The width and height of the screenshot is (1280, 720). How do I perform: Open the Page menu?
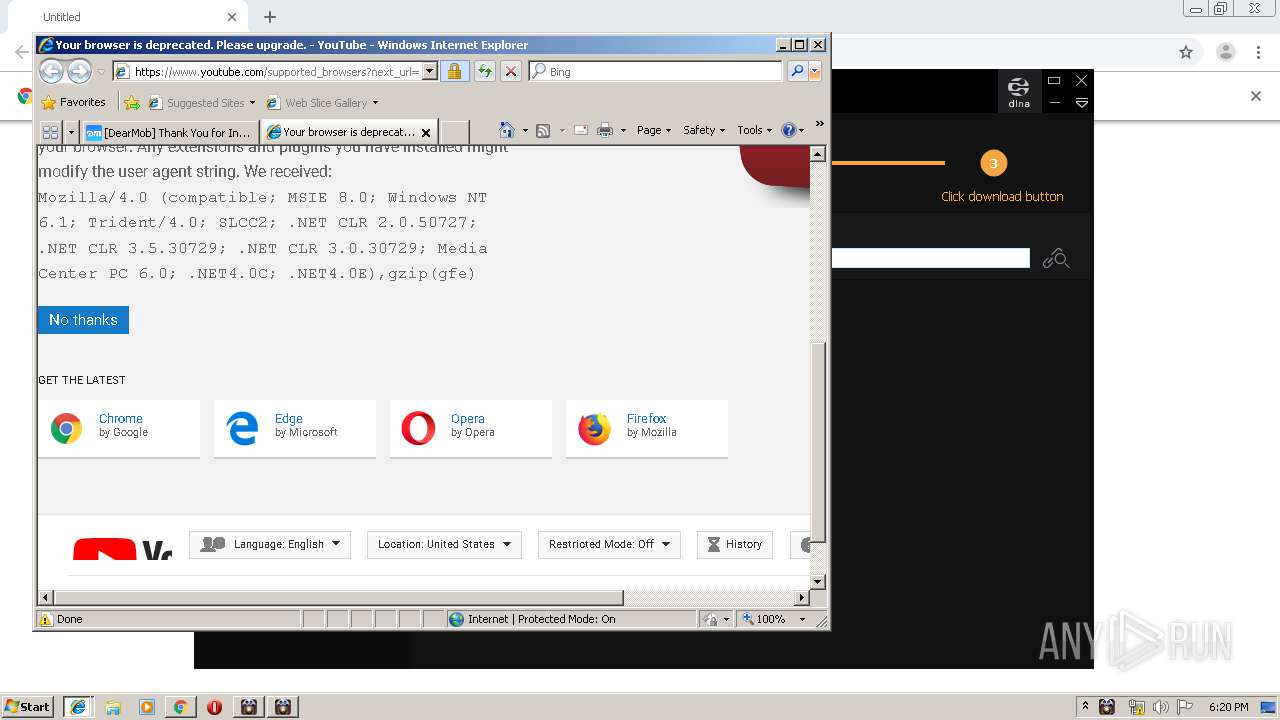pyautogui.click(x=654, y=130)
